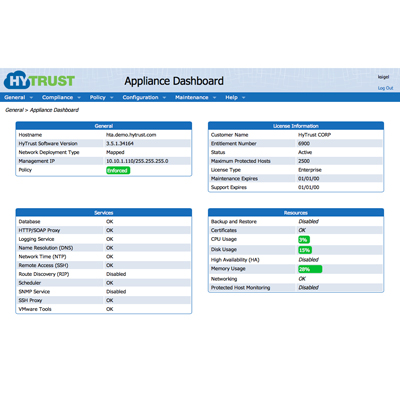Click the CPU Usage 3% bar
This screenshot has height=400, width=400.
[x=304, y=240]
